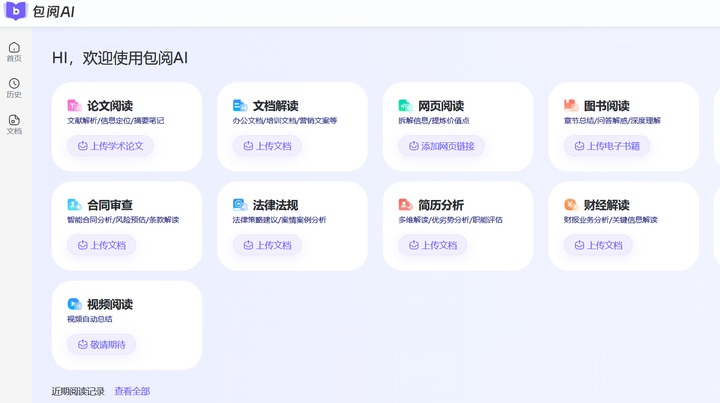Click the 视频阅读 play icon

coord(74,304)
